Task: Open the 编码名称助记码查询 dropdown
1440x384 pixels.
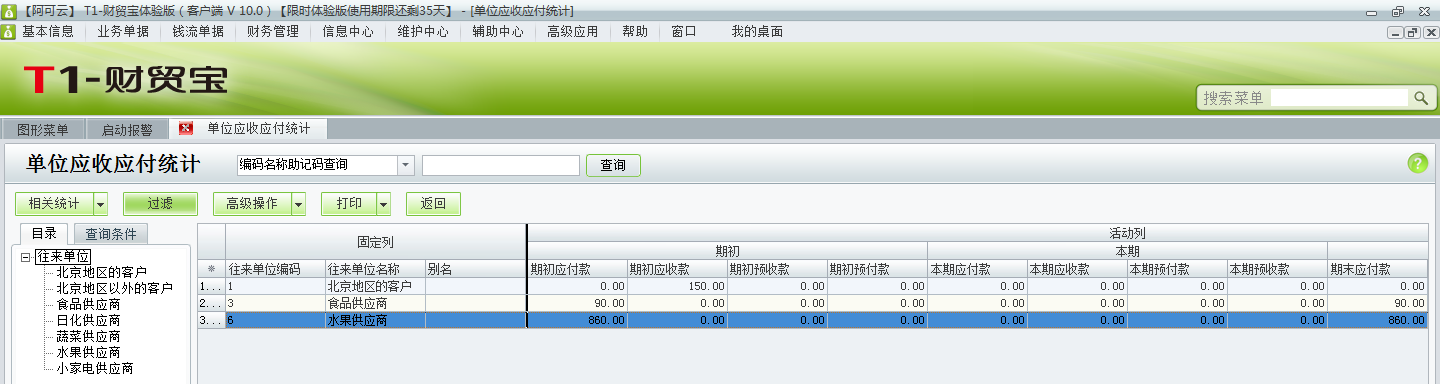Action: (x=406, y=165)
